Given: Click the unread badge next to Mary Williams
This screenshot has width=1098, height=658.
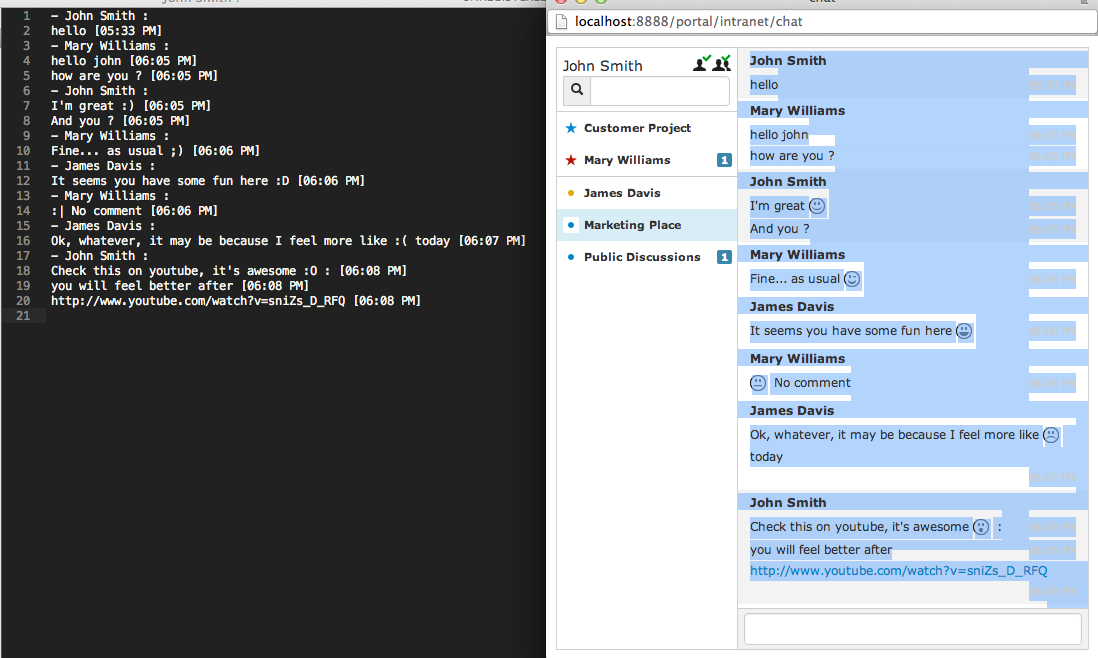Looking at the screenshot, I should pyautogui.click(x=724, y=160).
